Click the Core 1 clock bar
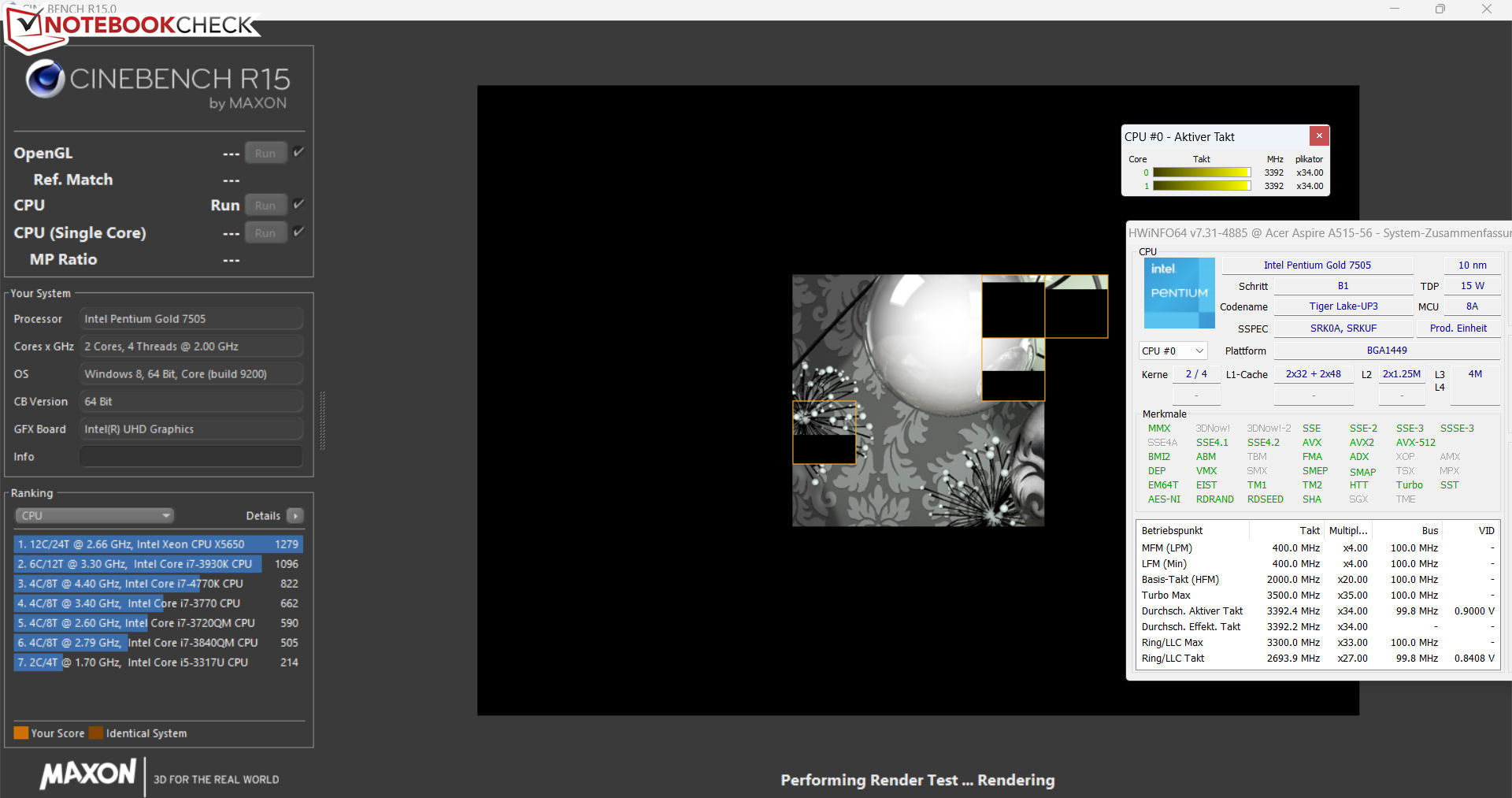The width and height of the screenshot is (1512, 798). click(x=1202, y=186)
